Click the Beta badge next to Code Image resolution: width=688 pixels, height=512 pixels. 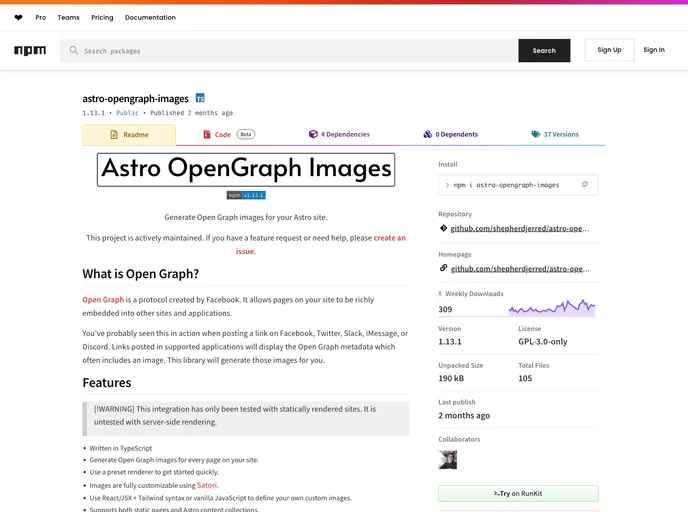246,134
